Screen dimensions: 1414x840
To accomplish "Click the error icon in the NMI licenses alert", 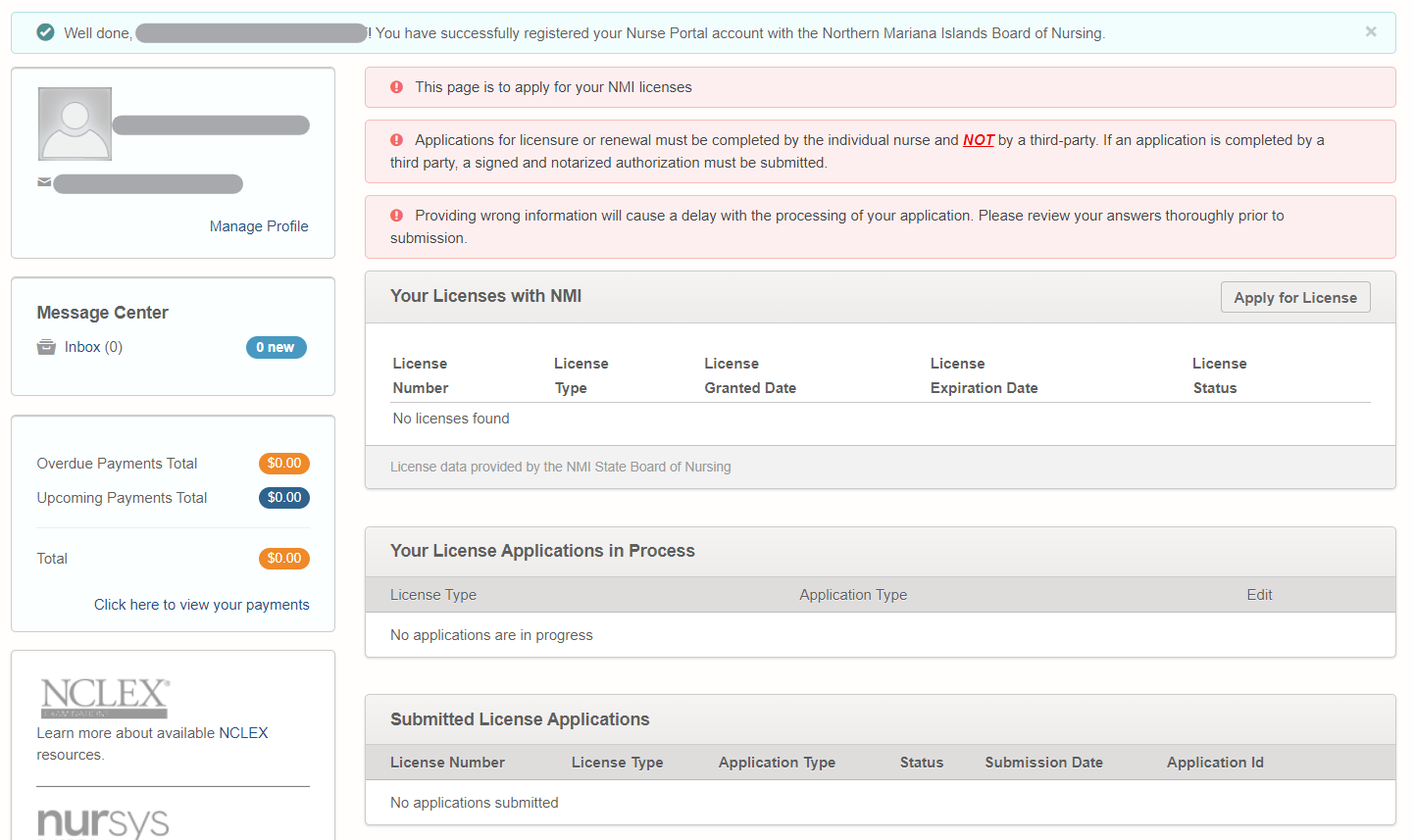I will [396, 86].
